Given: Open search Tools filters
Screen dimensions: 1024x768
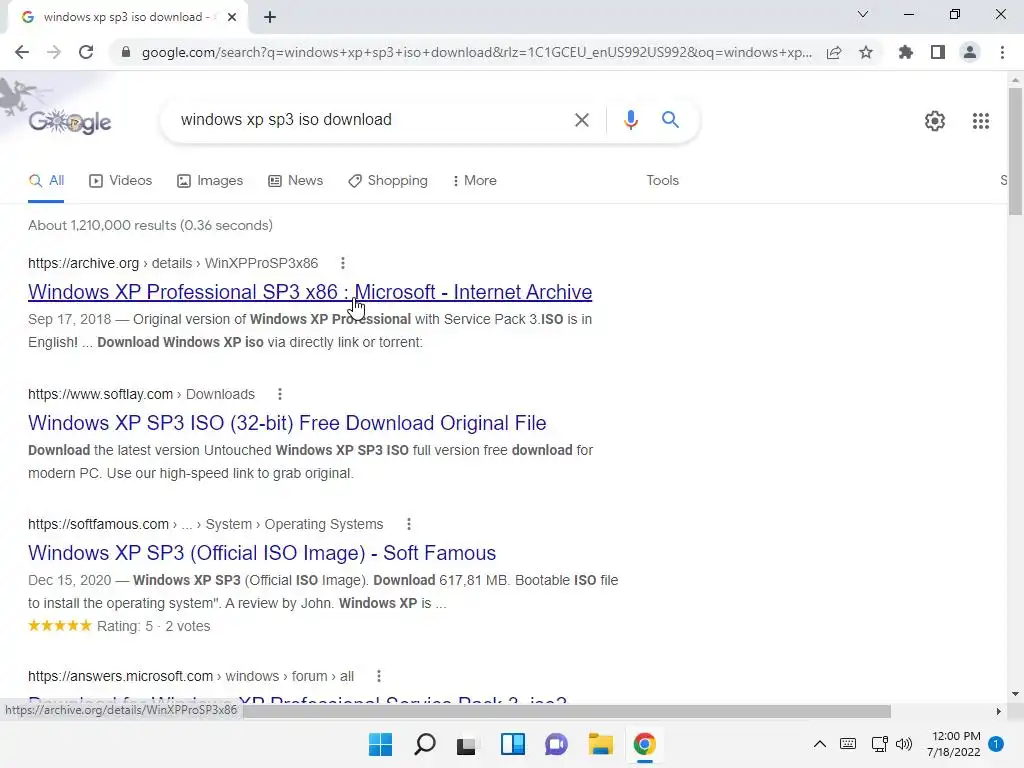Looking at the screenshot, I should click(x=662, y=180).
